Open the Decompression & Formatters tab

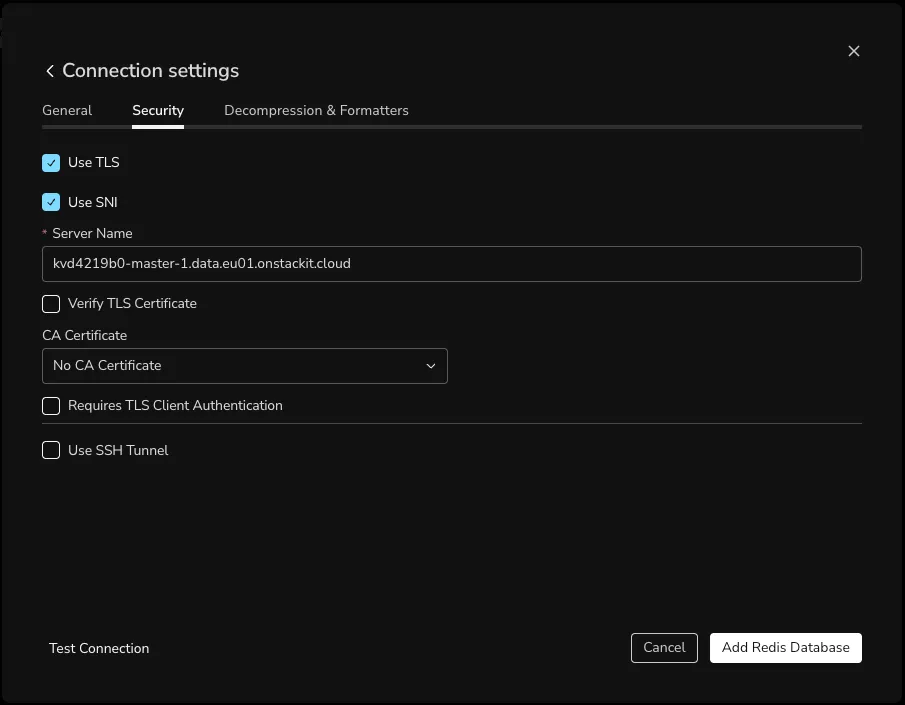316,110
